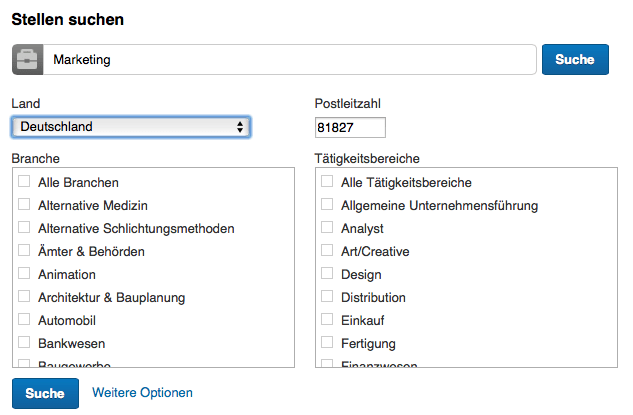Check the Art/Creative checkbox
The image size is (633, 415).
pos(327,250)
